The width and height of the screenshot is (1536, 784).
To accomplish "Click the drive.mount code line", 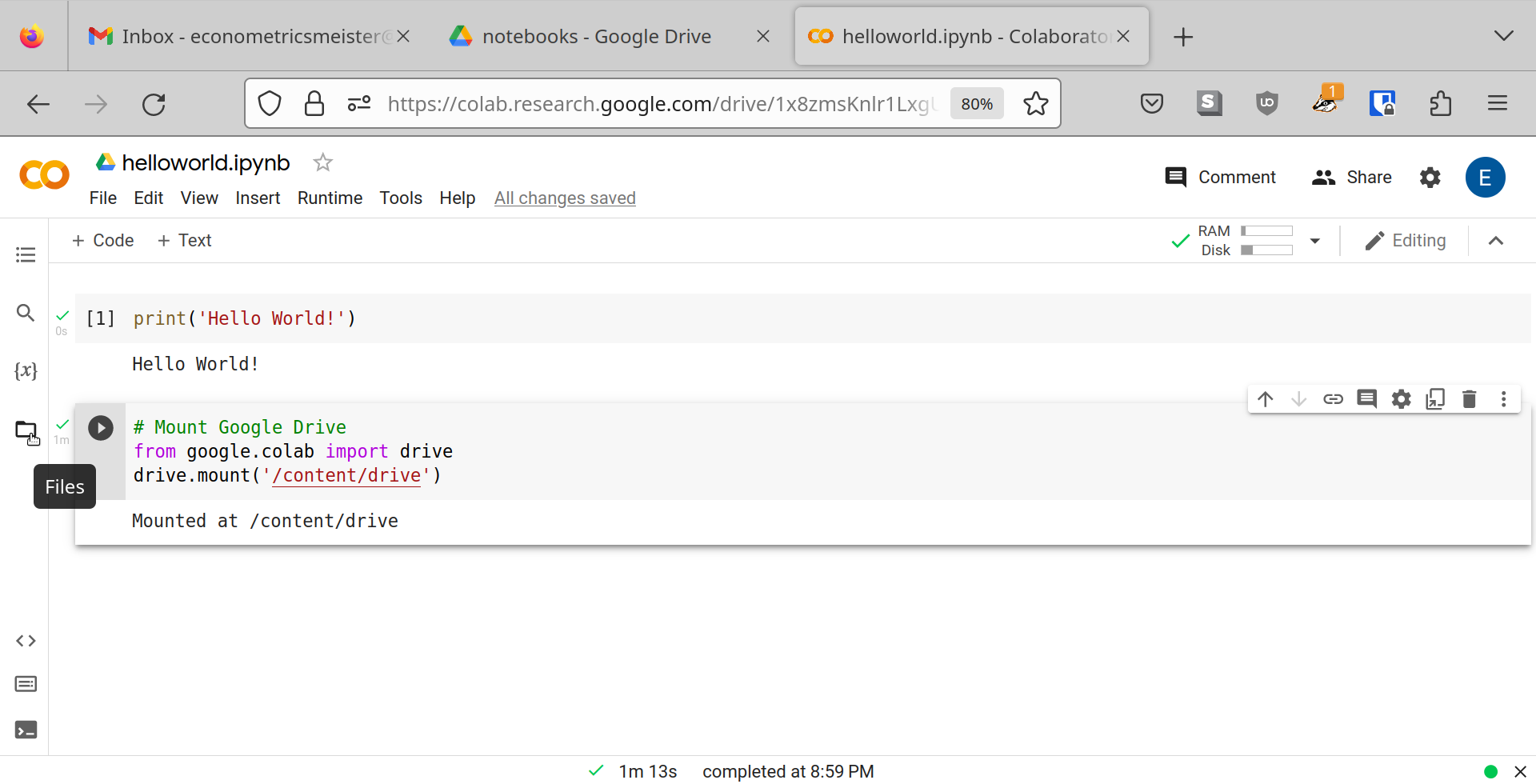I will pyautogui.click(x=287, y=475).
